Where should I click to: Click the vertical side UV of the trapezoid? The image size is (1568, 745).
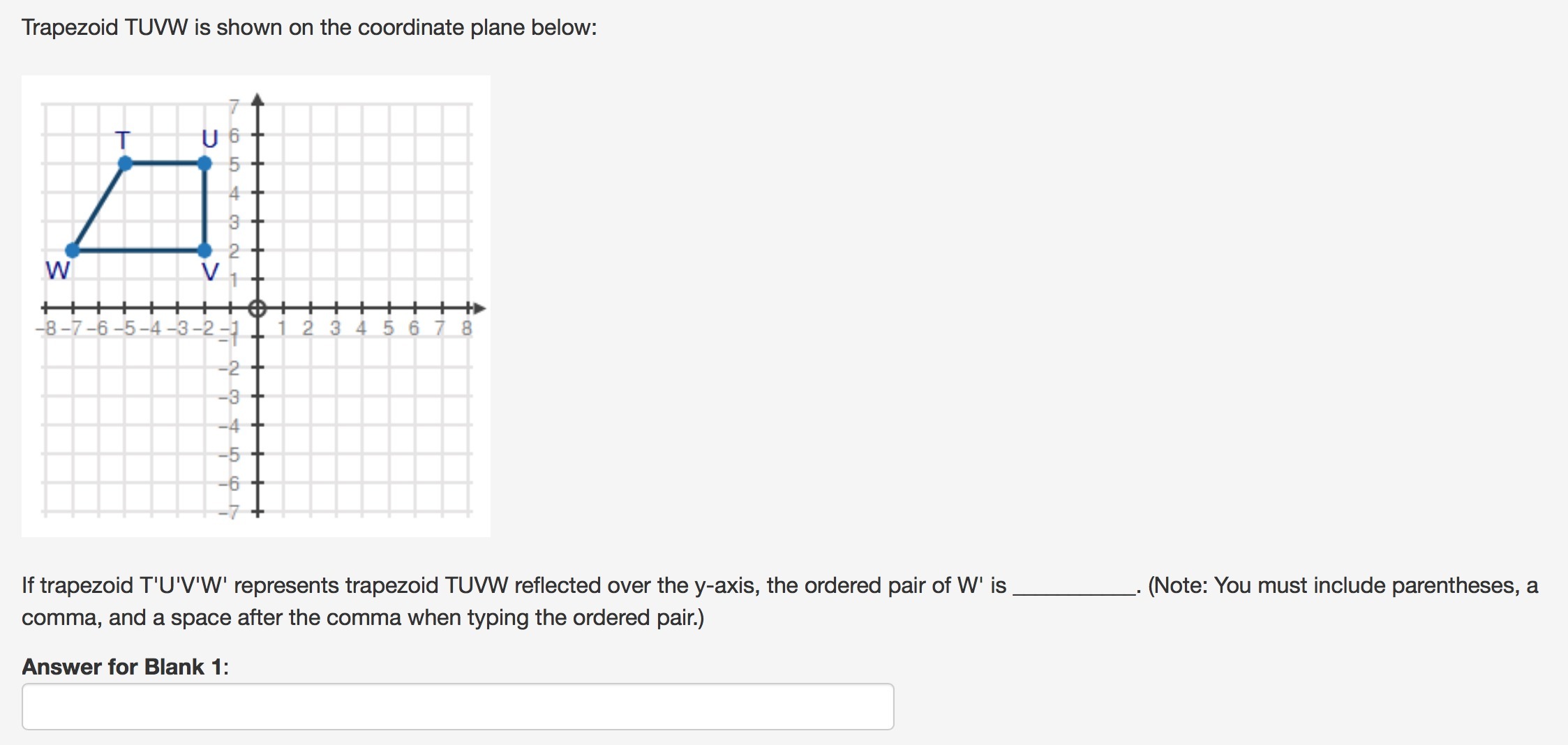(204, 206)
